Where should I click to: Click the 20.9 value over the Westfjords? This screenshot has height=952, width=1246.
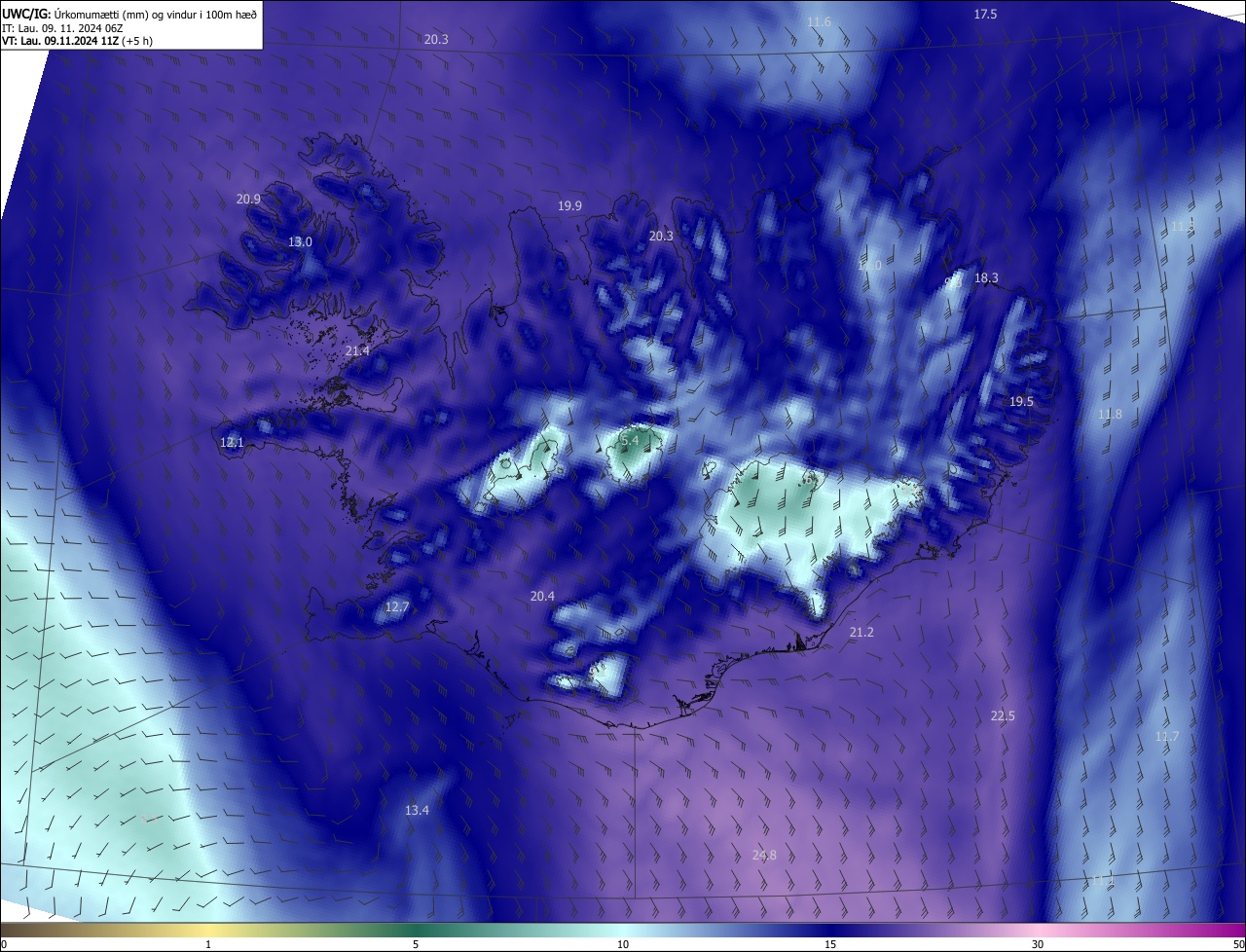tap(248, 199)
